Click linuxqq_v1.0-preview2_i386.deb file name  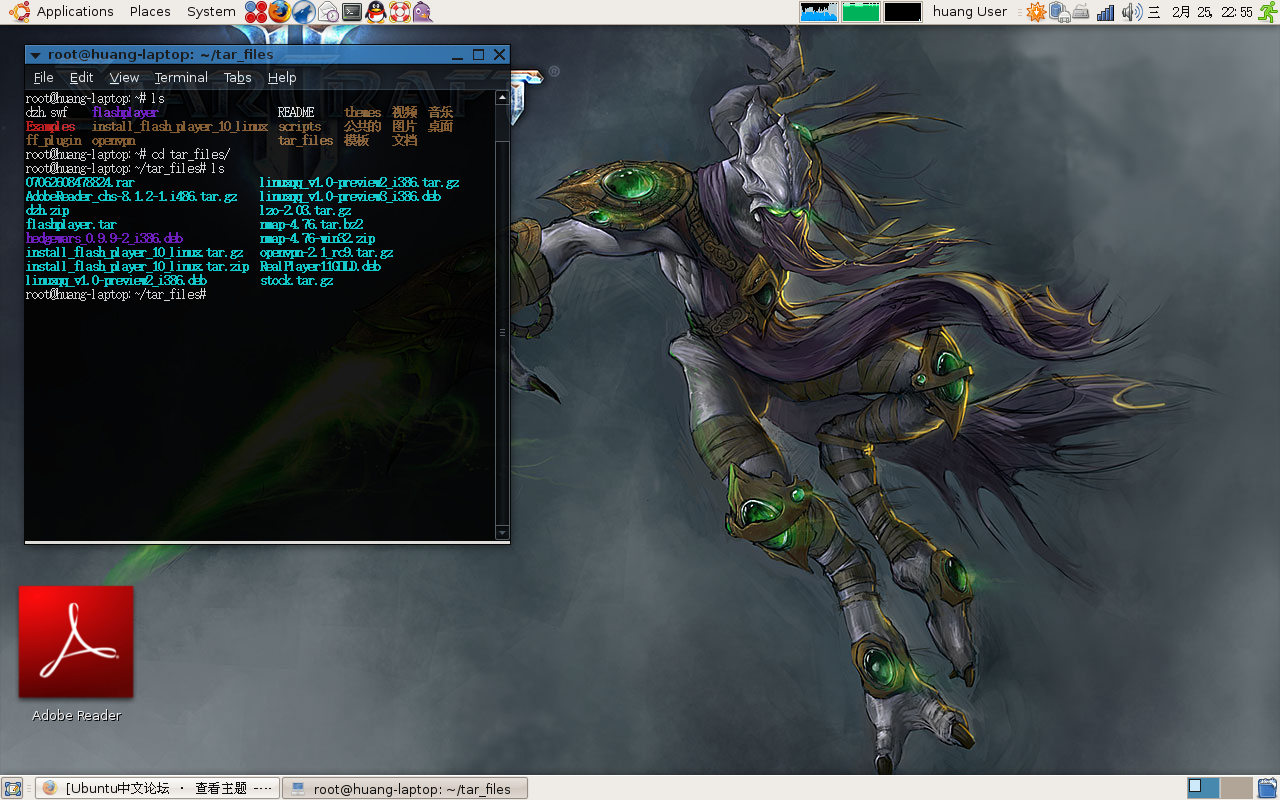[x=116, y=281]
